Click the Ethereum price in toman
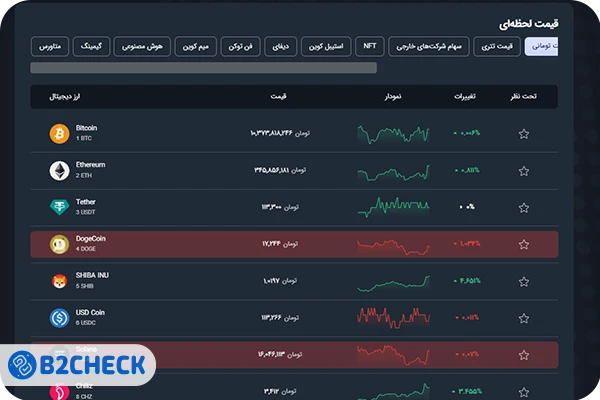The image size is (600, 400). coord(280,170)
